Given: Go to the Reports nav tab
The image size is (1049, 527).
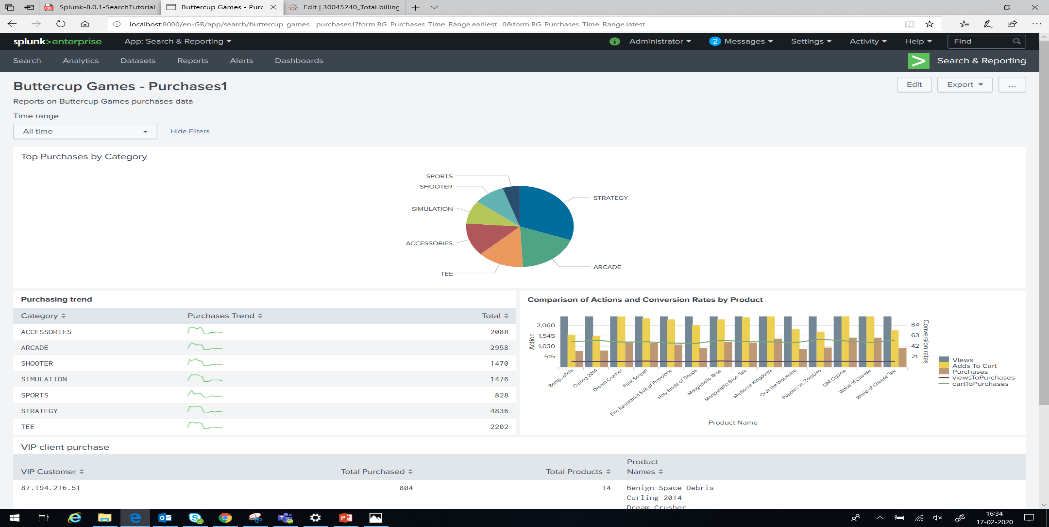Looking at the screenshot, I should 193,61.
